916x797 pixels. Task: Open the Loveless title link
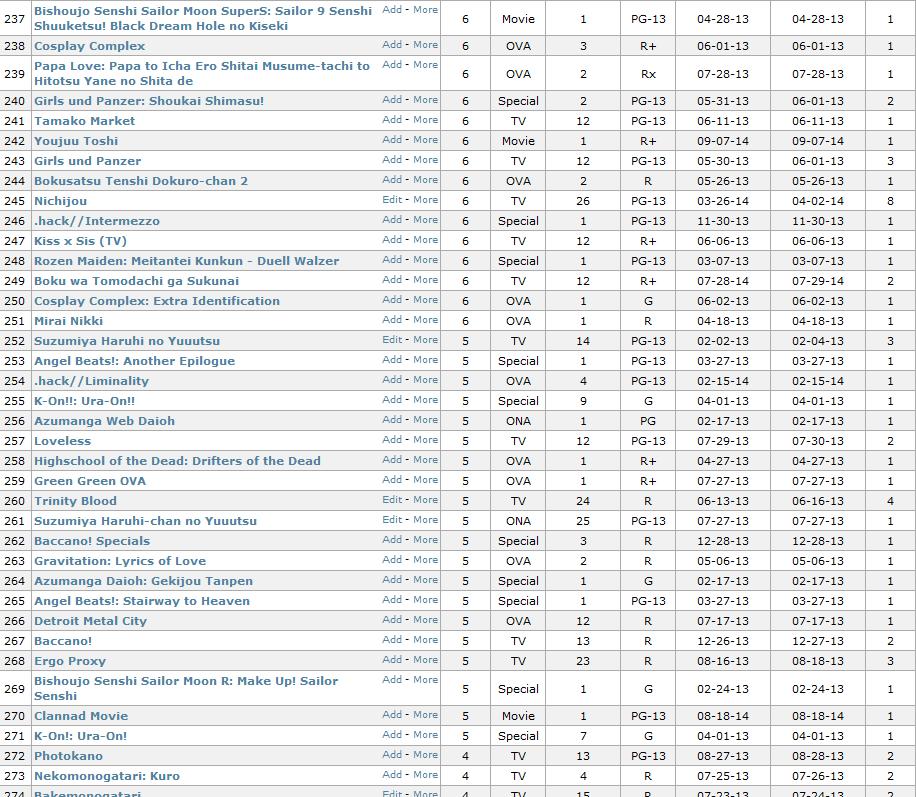[x=63, y=441]
